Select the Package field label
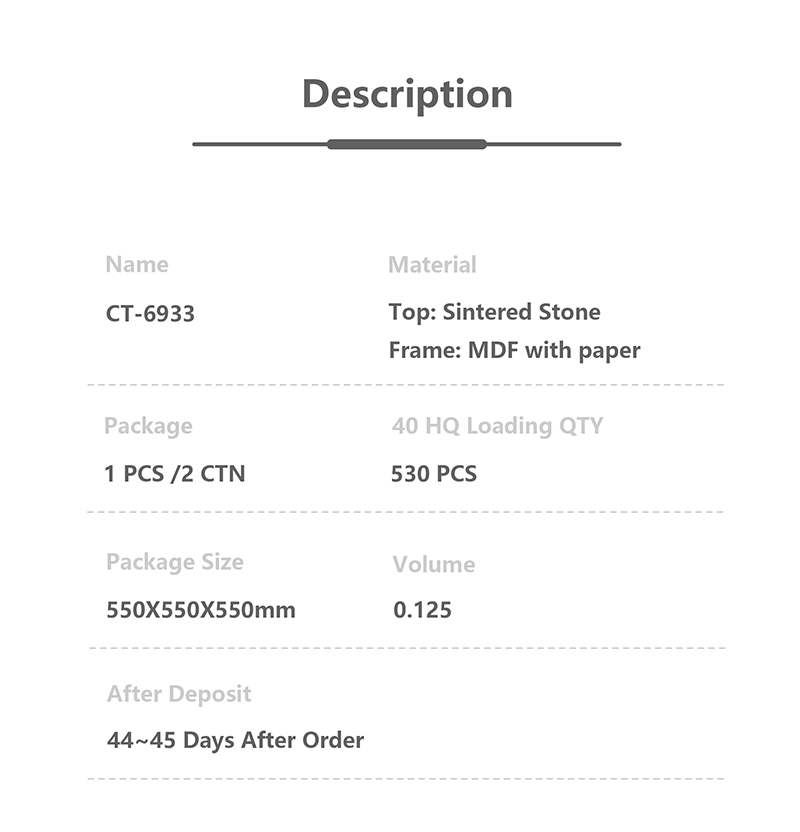 (x=148, y=426)
